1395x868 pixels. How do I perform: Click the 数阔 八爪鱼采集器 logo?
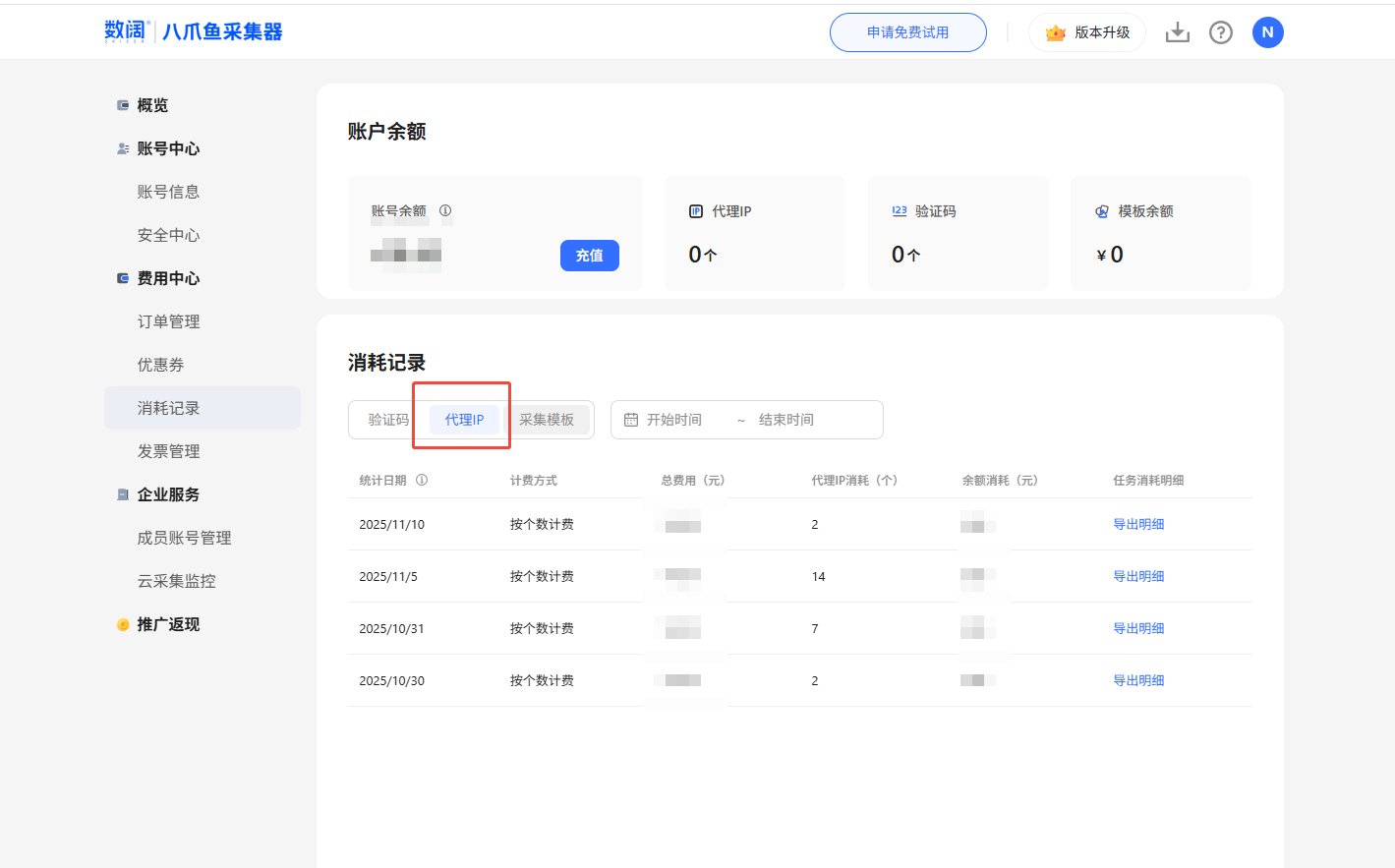[x=194, y=31]
